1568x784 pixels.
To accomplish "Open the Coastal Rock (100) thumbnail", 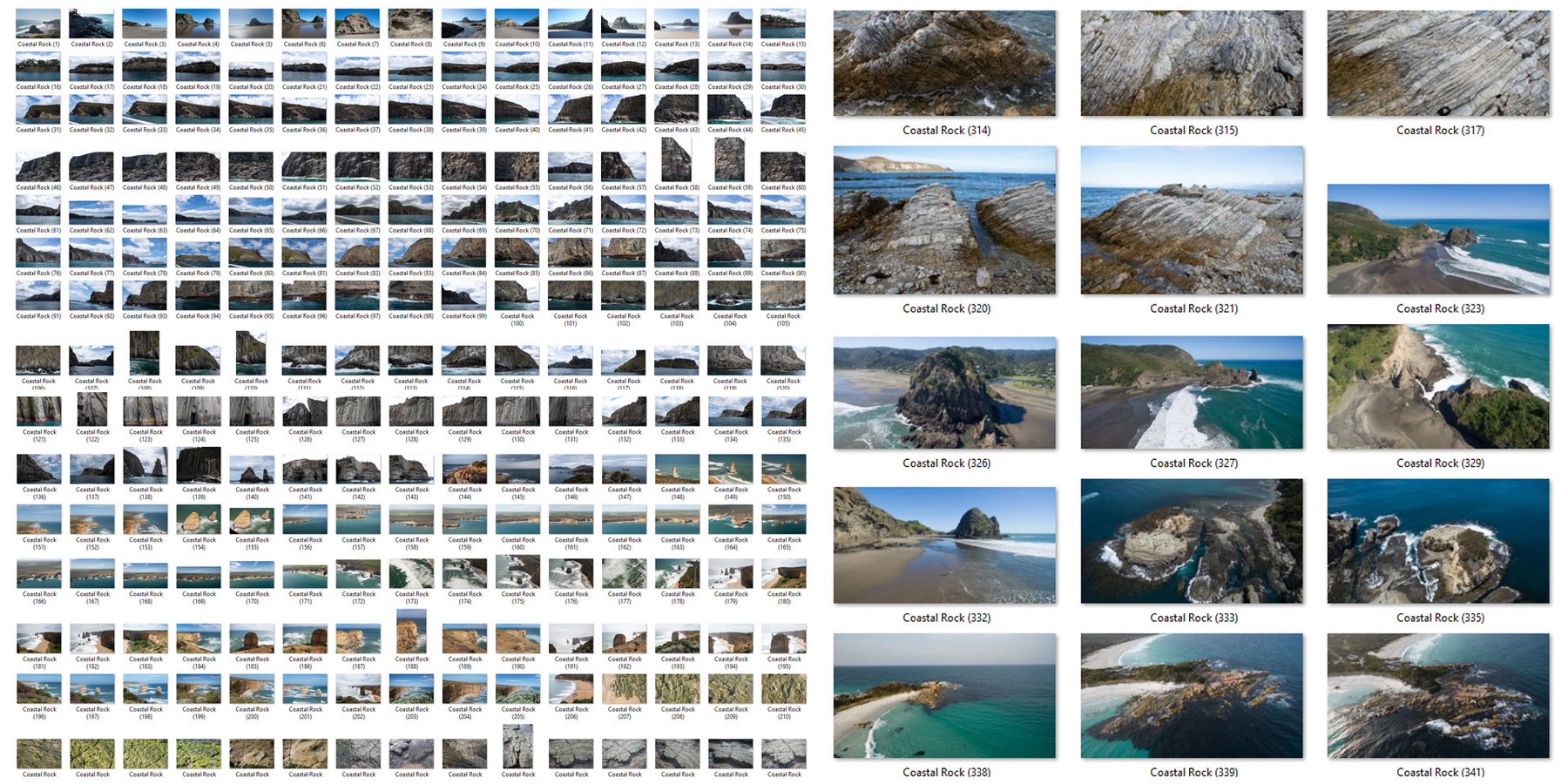I will [517, 296].
